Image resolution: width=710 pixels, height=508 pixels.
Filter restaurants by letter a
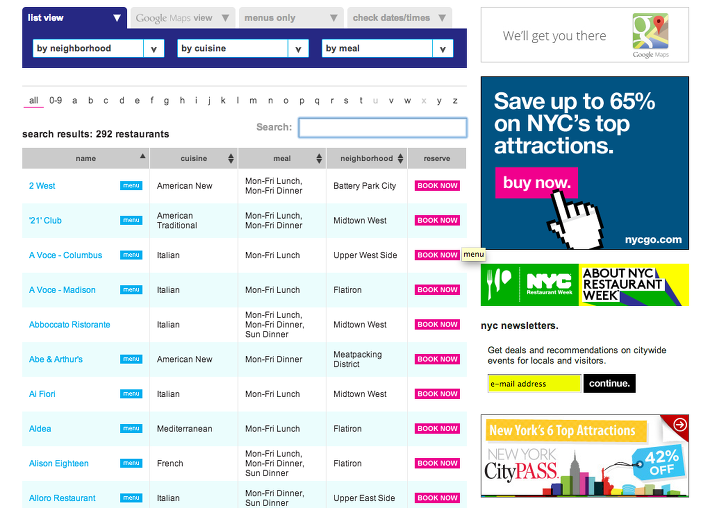[74, 101]
